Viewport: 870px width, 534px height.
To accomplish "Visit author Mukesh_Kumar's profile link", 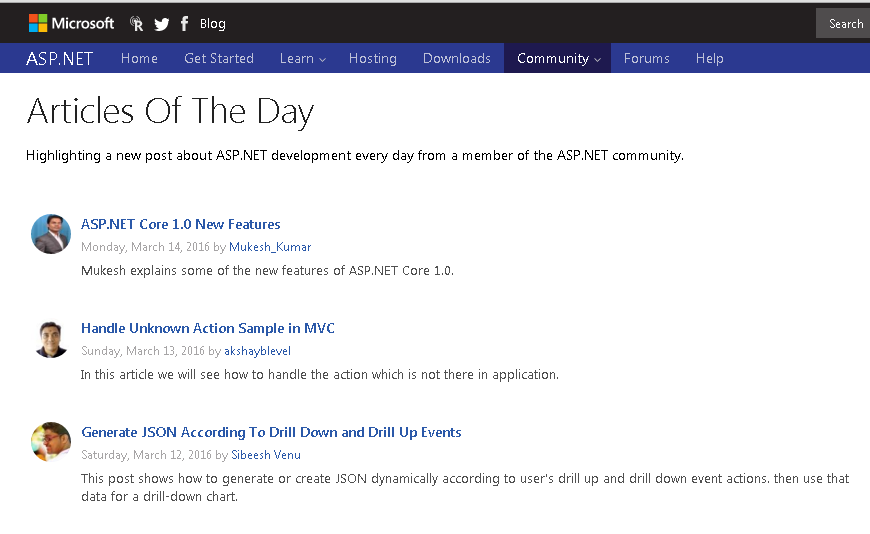I will tap(270, 247).
